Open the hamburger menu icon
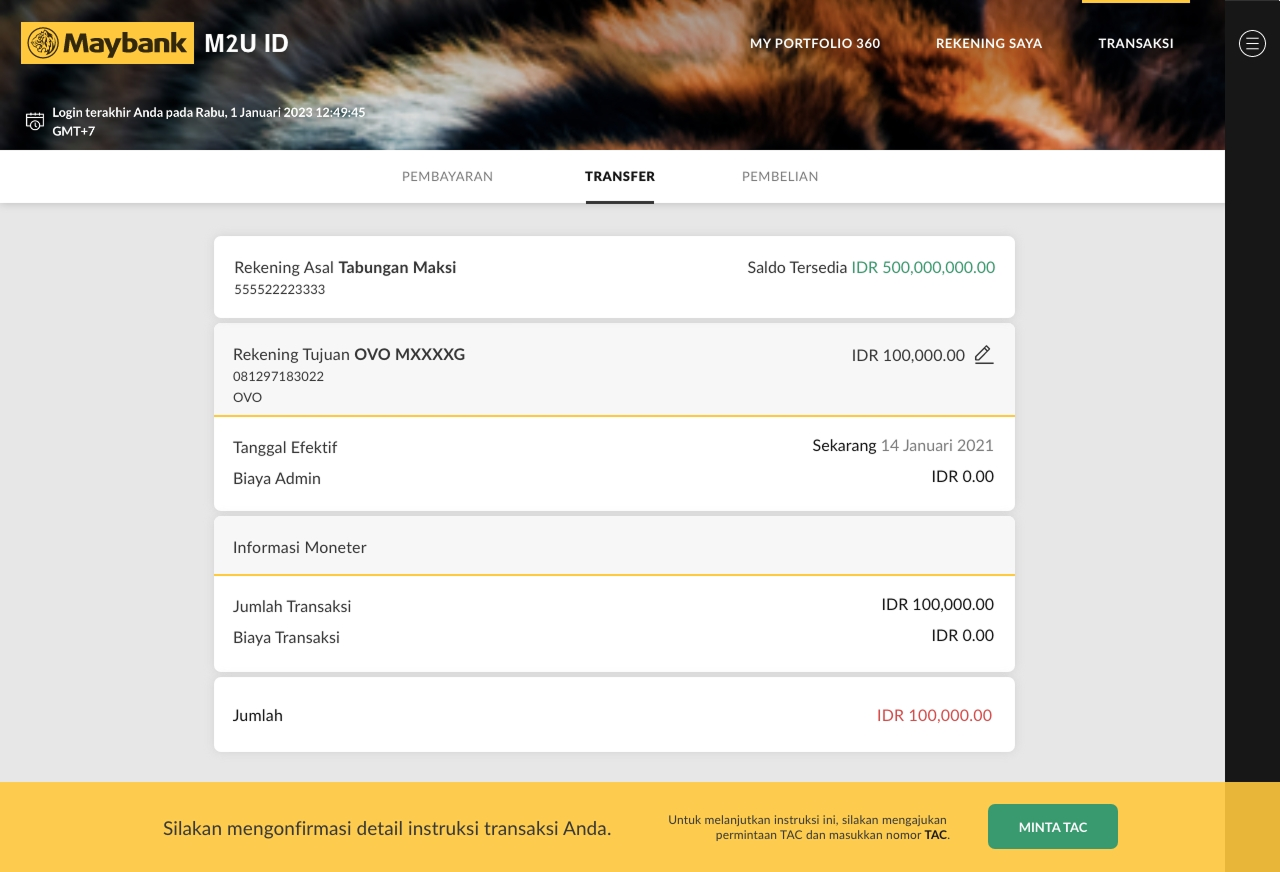 click(1252, 43)
